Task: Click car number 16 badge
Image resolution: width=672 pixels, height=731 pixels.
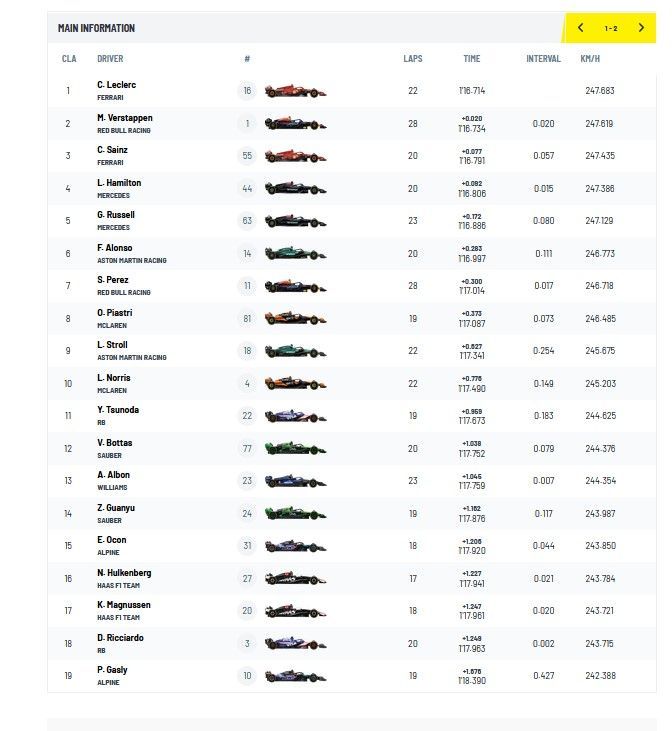Action: point(247,91)
